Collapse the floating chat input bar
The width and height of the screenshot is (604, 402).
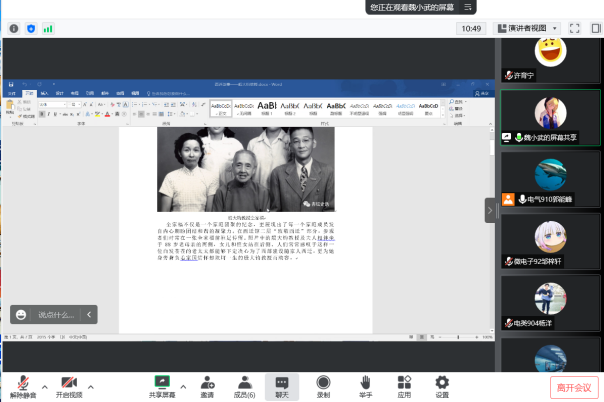pyautogui.click(x=89, y=315)
